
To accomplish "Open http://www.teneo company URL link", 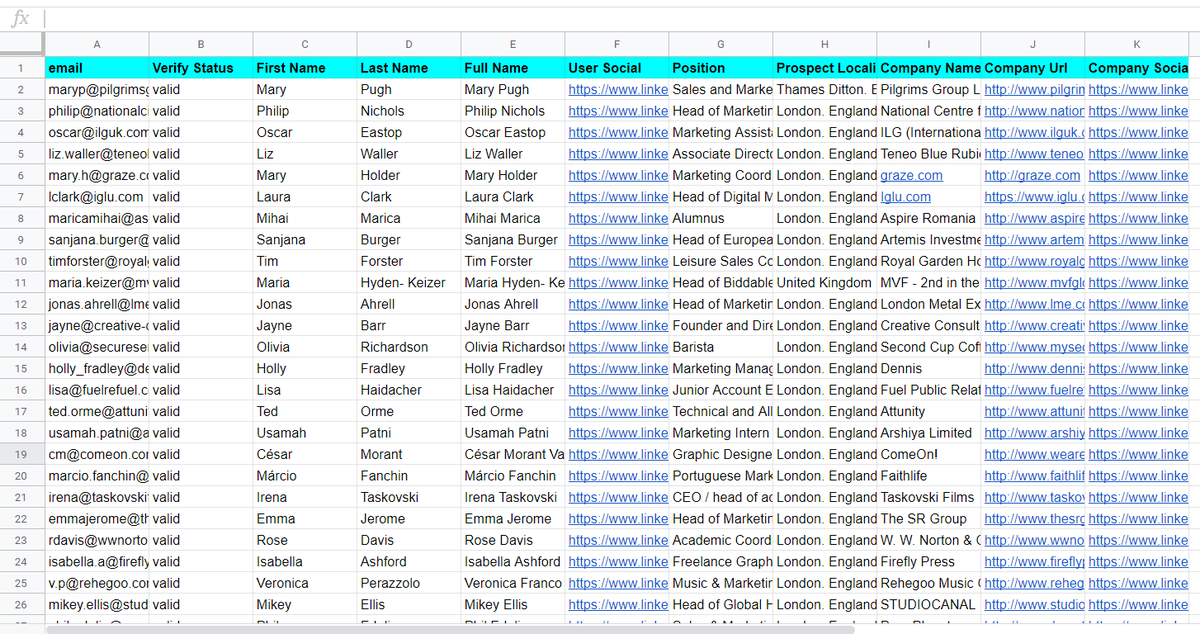I will tap(1034, 154).
